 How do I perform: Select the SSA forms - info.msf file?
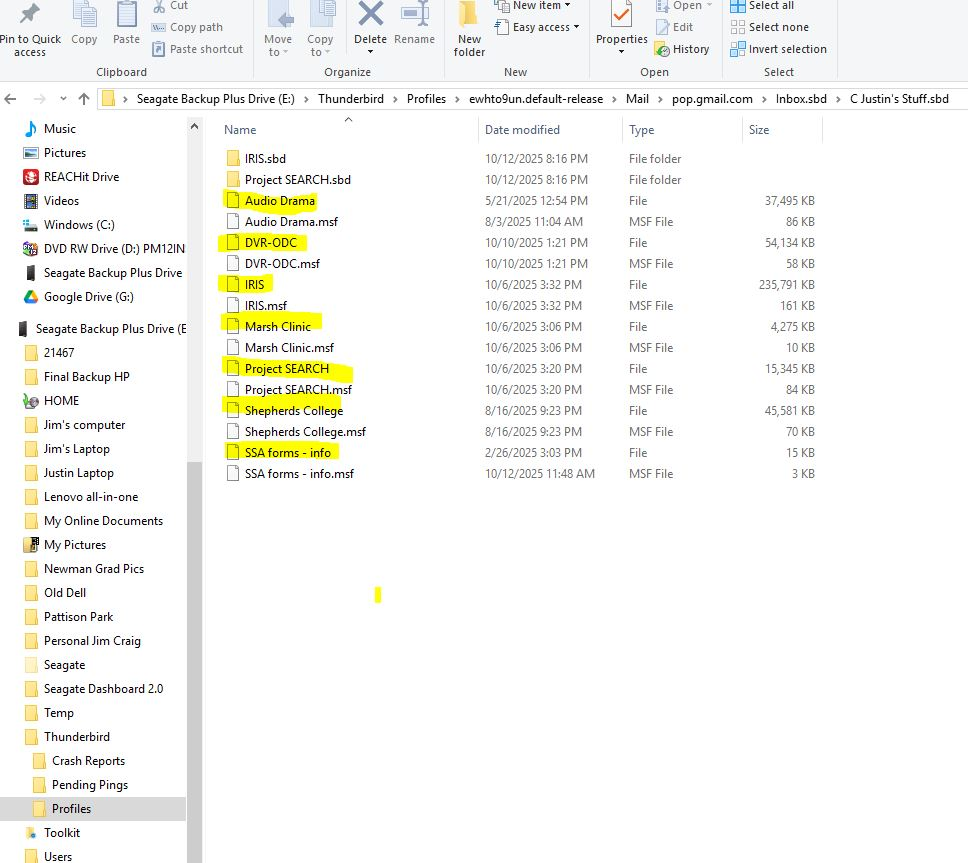point(299,473)
